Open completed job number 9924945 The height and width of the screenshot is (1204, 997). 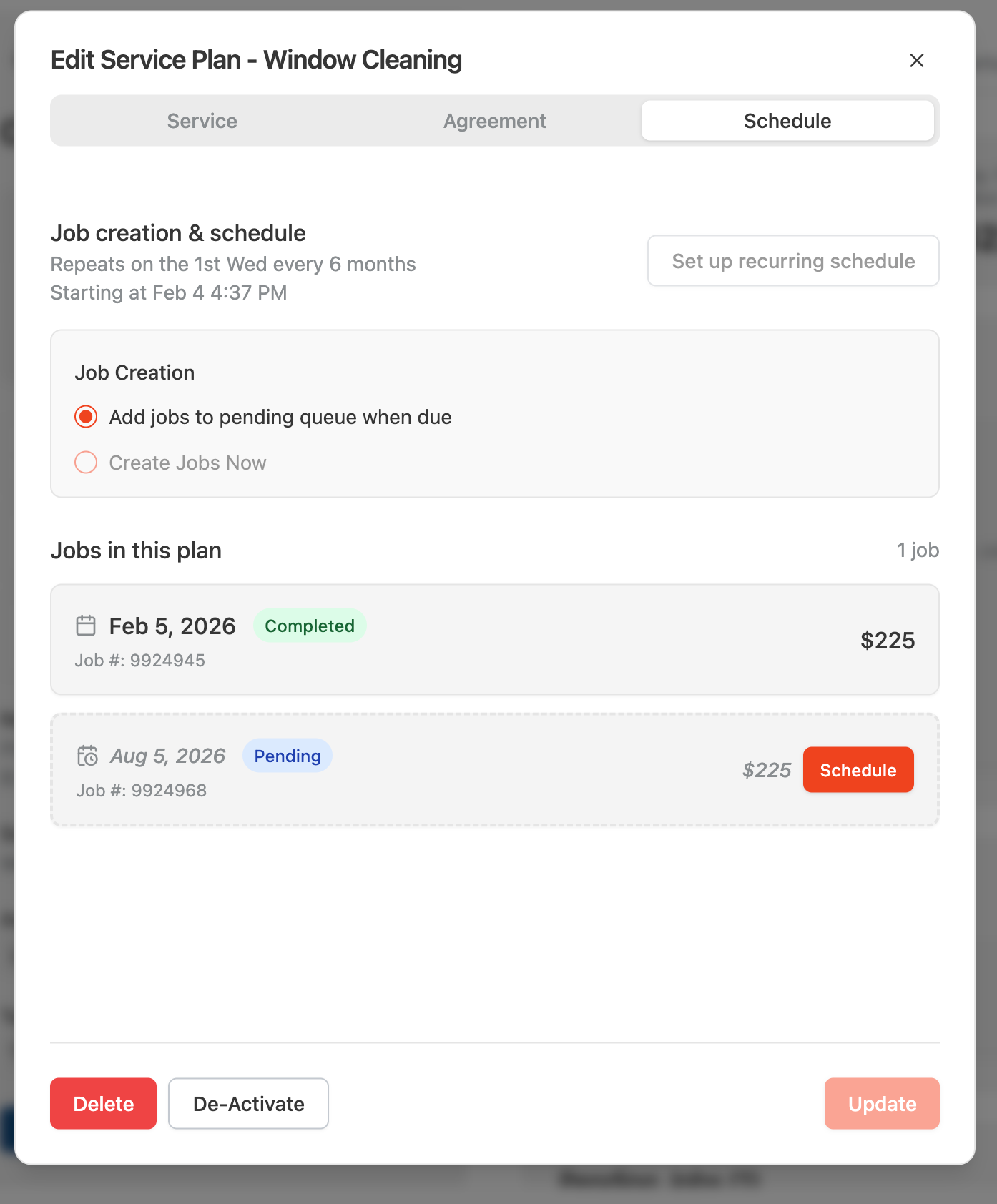click(x=140, y=661)
